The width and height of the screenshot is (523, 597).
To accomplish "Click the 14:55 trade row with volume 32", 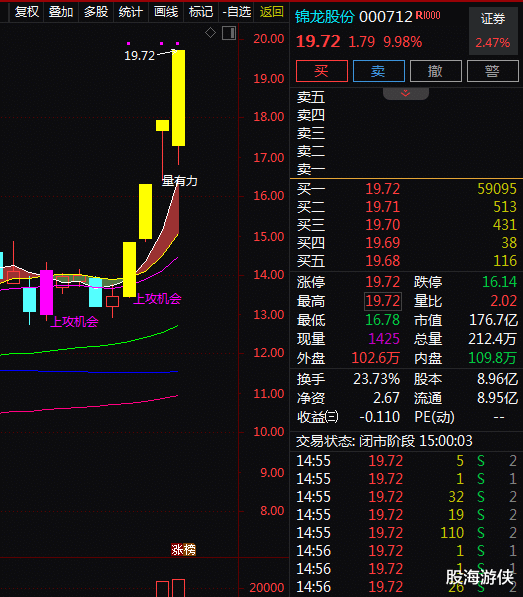I will point(406,497).
